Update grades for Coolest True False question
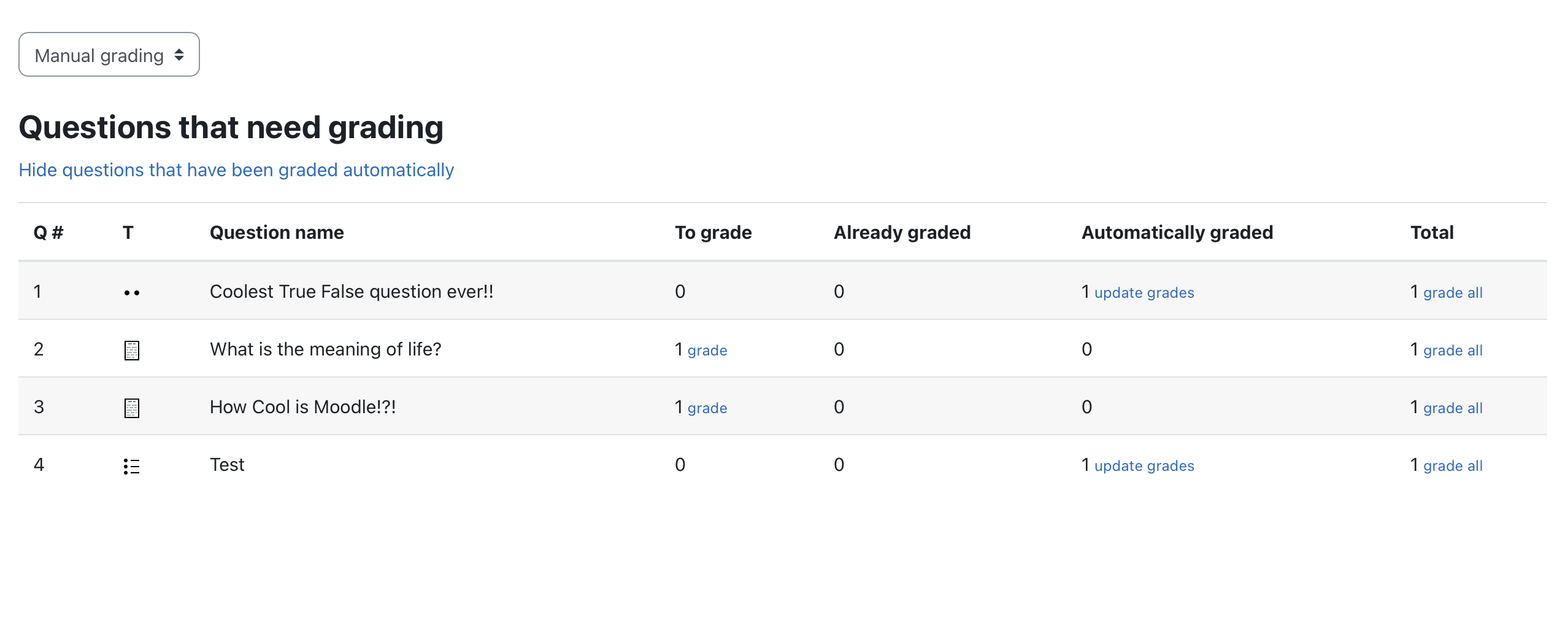This screenshot has height=625, width=1568. [x=1144, y=293]
